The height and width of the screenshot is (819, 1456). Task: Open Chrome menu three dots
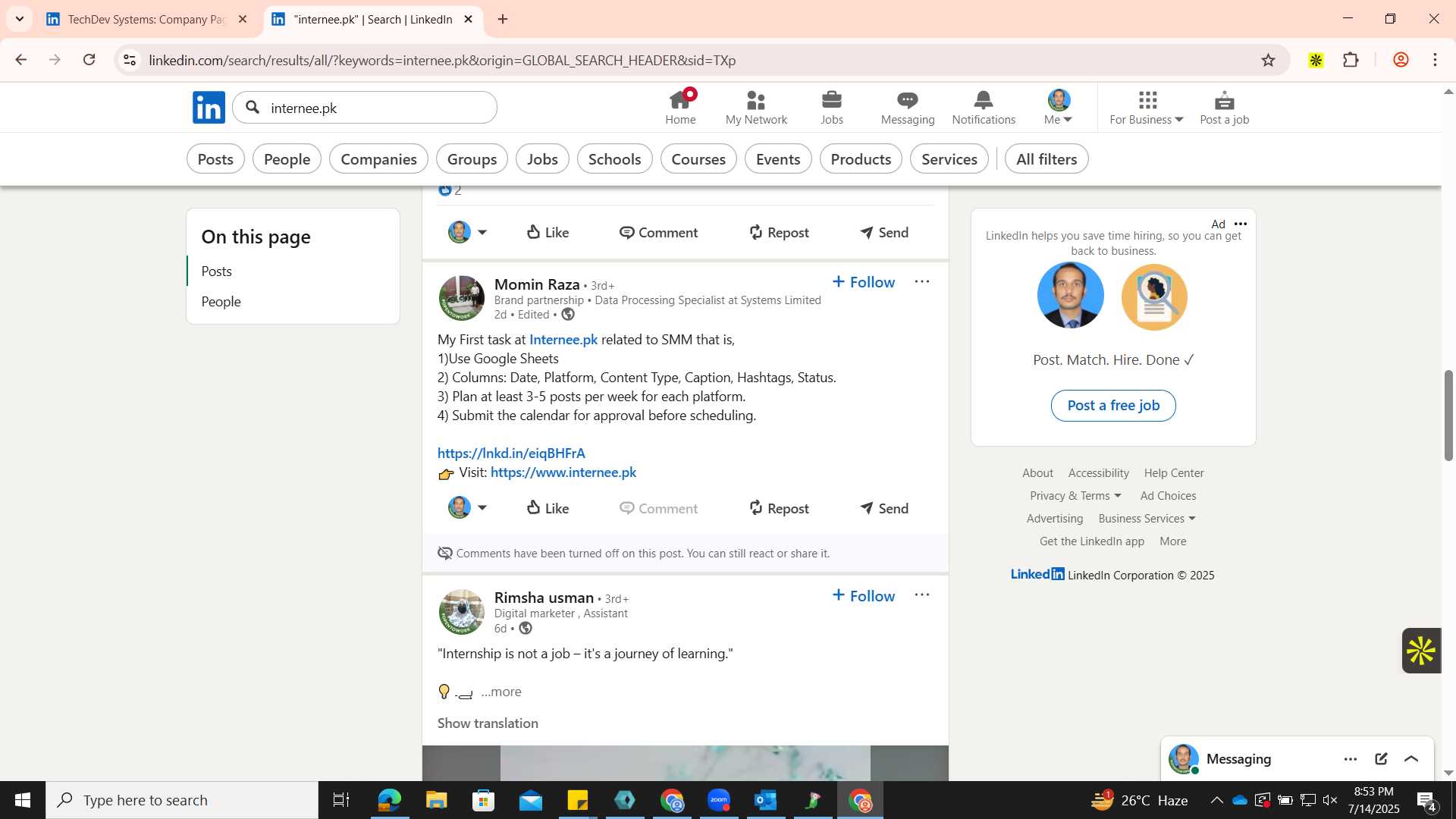pyautogui.click(x=1435, y=60)
